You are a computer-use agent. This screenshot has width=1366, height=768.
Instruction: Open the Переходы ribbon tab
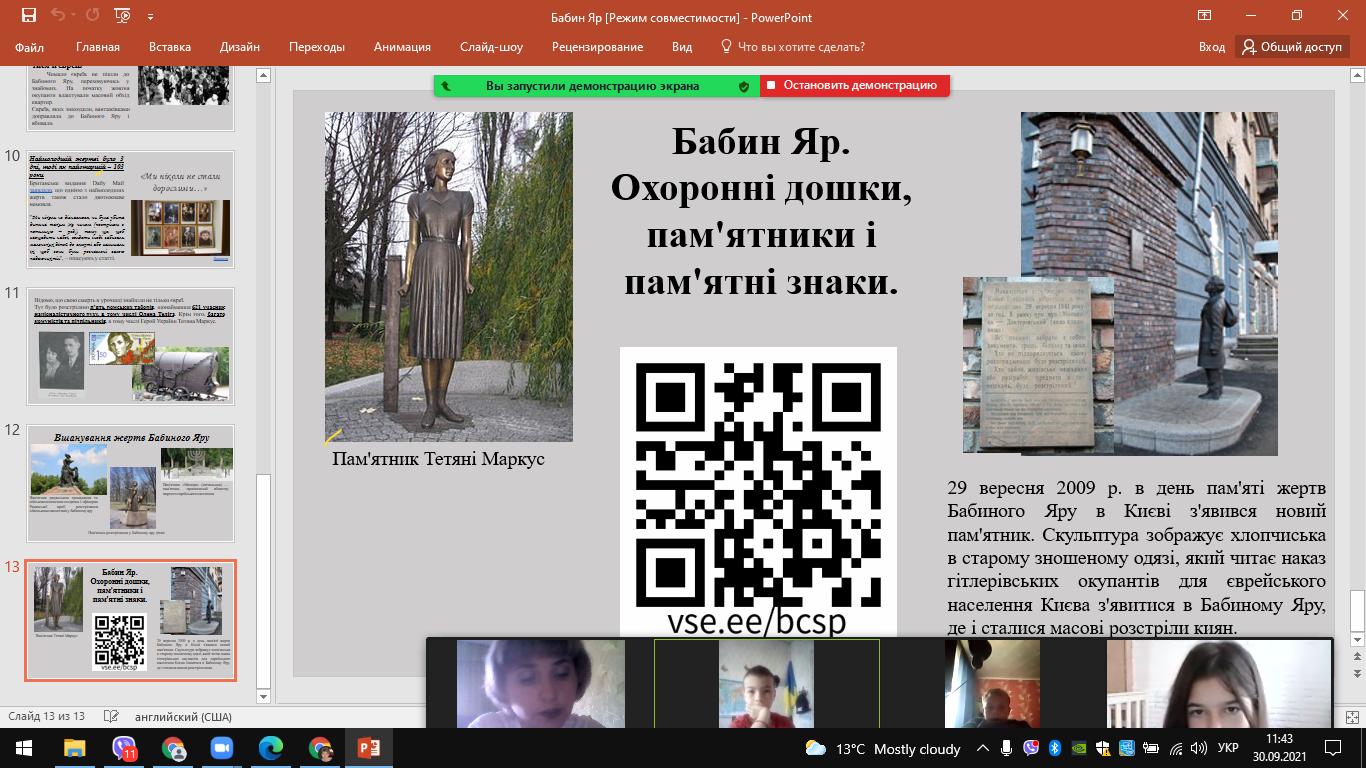click(317, 47)
